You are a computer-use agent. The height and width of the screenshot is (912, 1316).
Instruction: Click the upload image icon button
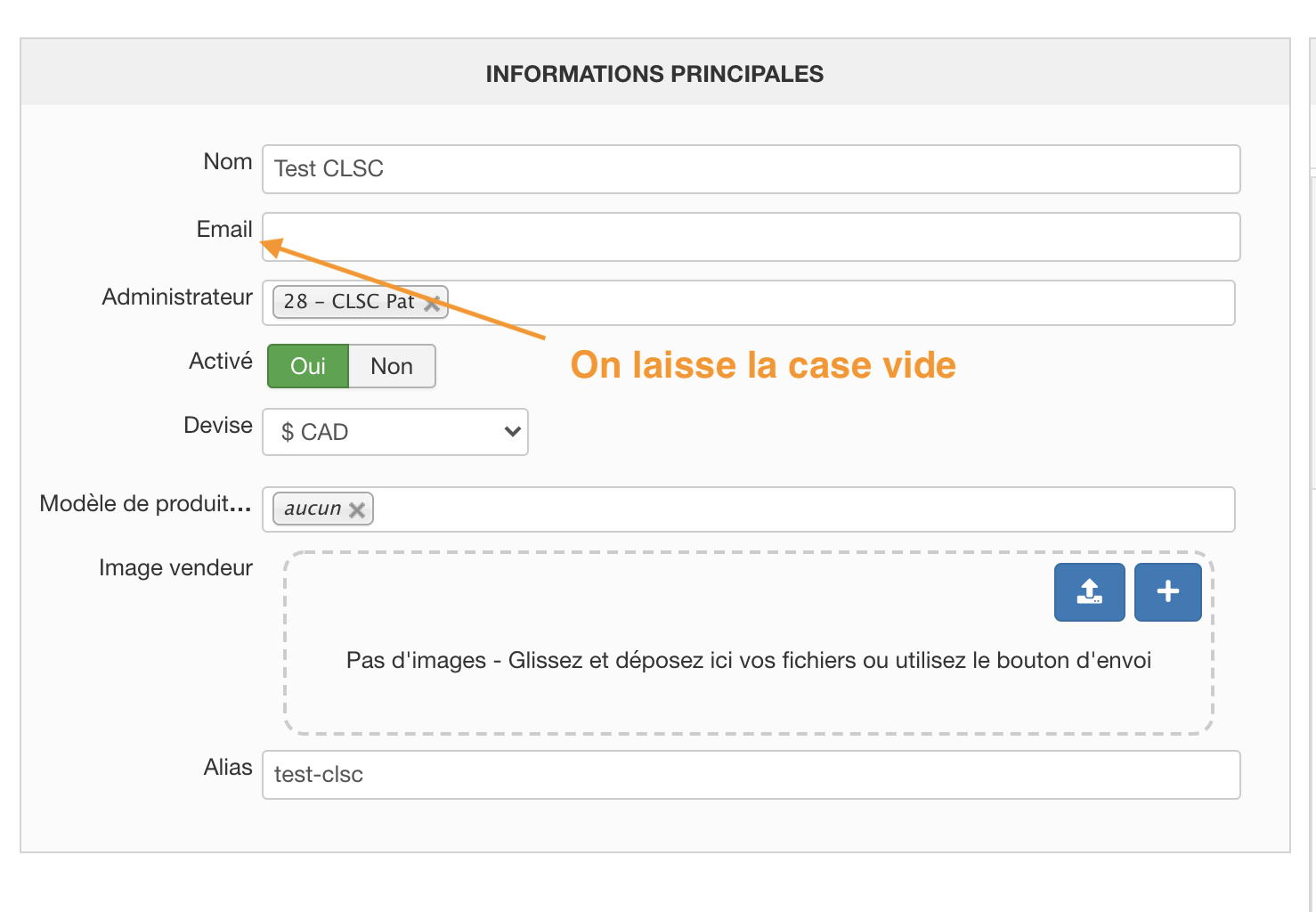tap(1089, 592)
